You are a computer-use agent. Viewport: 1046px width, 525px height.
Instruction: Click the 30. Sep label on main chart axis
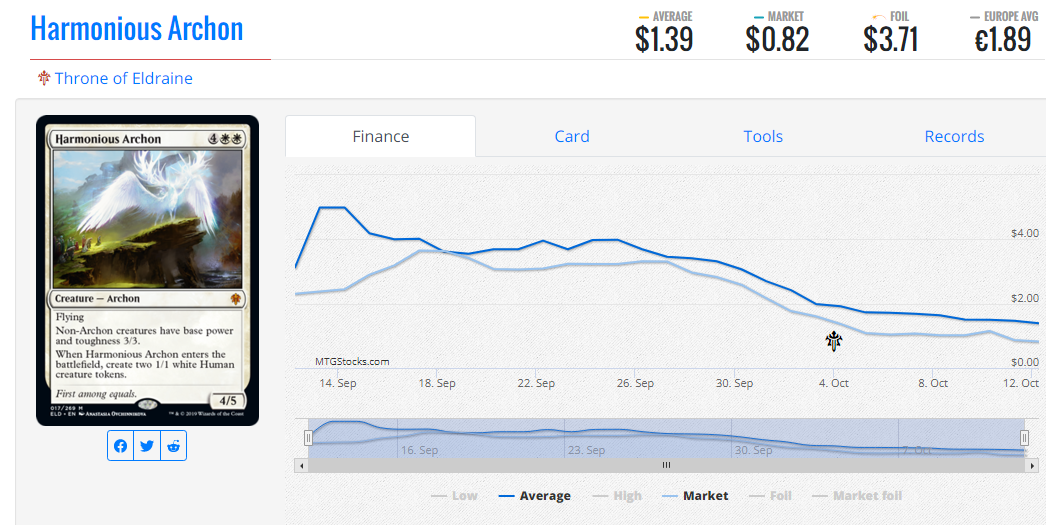coord(734,383)
